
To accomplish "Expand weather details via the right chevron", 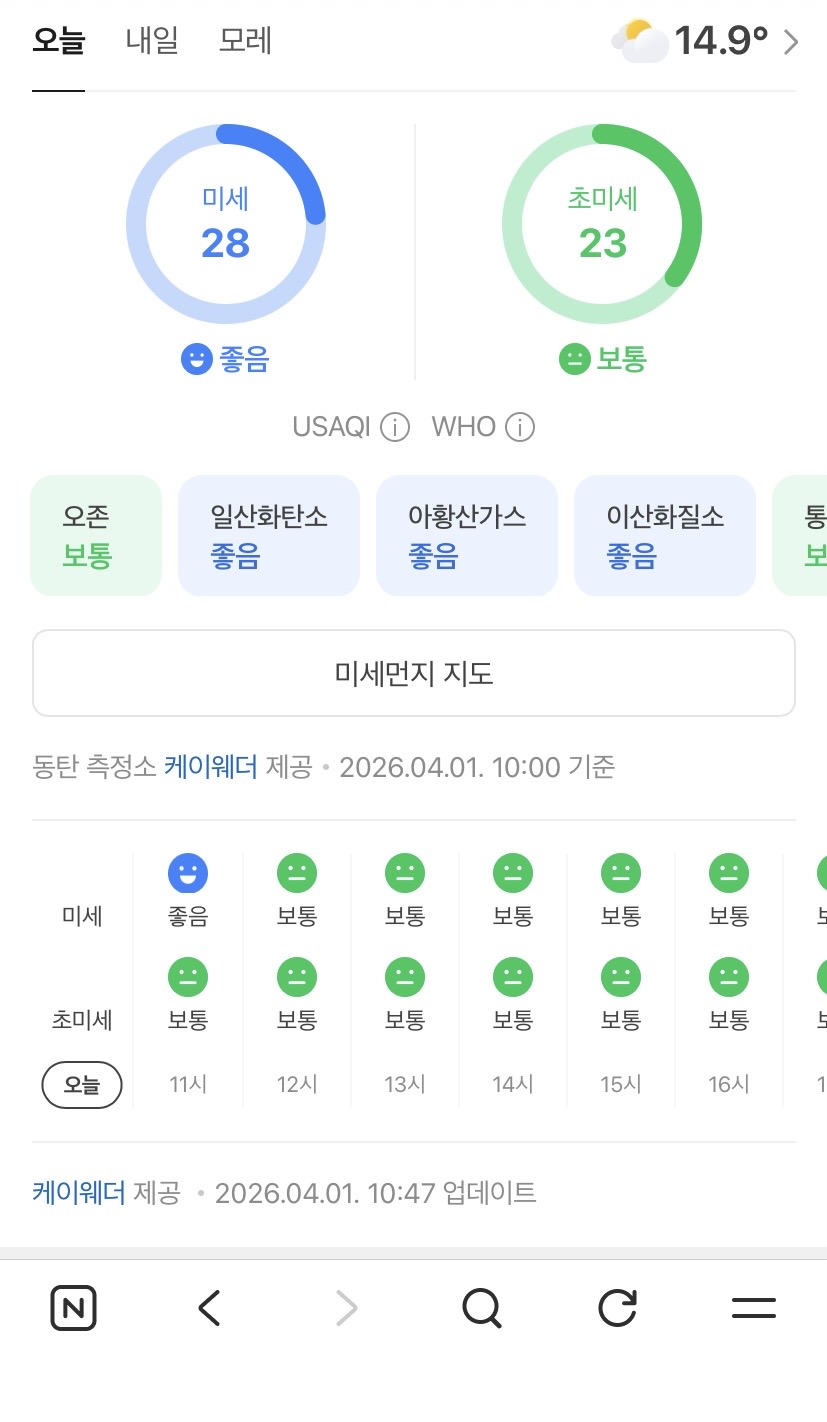I will point(791,42).
